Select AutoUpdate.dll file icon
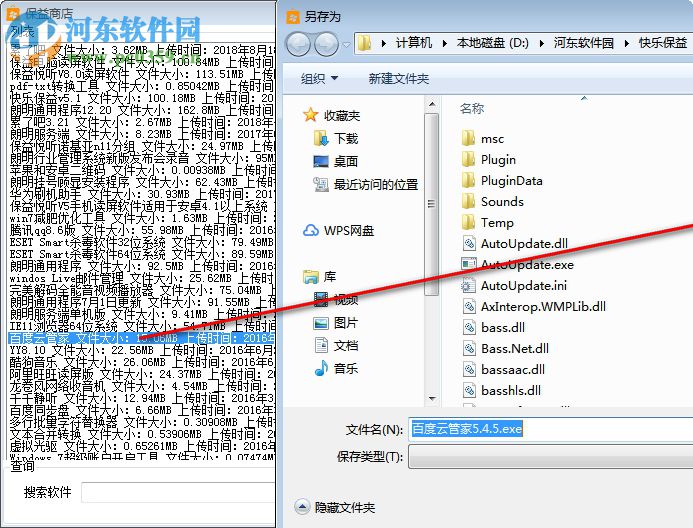Viewport: 693px width, 528px height. coord(468,243)
